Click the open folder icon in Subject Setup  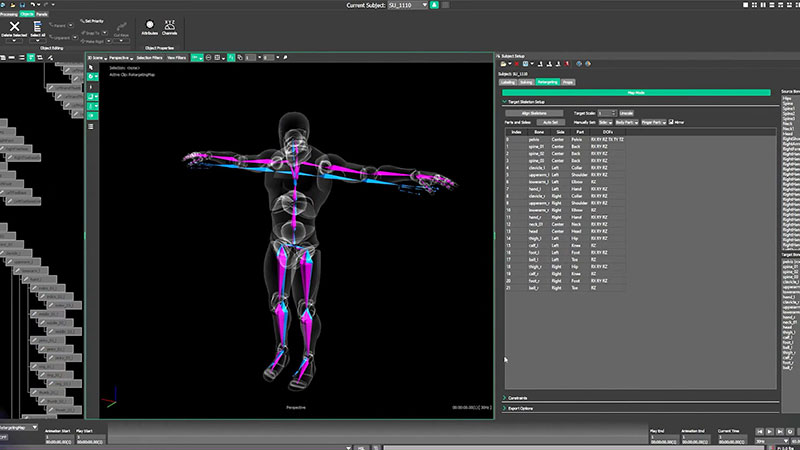(x=503, y=64)
